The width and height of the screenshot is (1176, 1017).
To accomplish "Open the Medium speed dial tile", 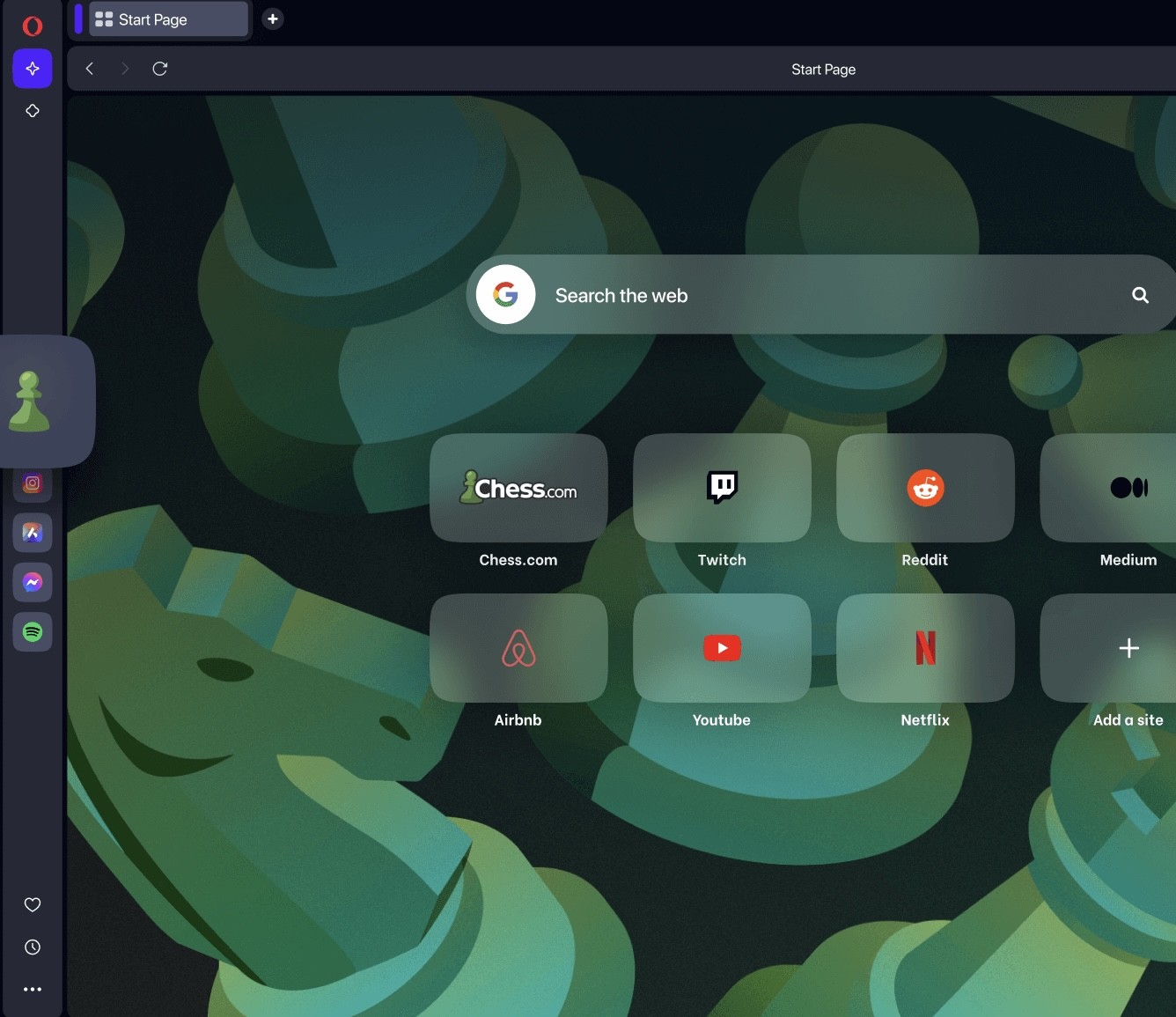I will click(x=1109, y=488).
